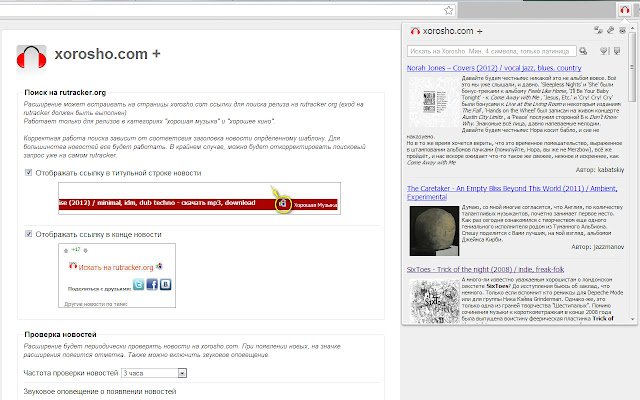The image size is (640, 400).
Task: Toggle "Отображать ссылку в титульной строке новости" checkbox
Action: click(x=29, y=172)
